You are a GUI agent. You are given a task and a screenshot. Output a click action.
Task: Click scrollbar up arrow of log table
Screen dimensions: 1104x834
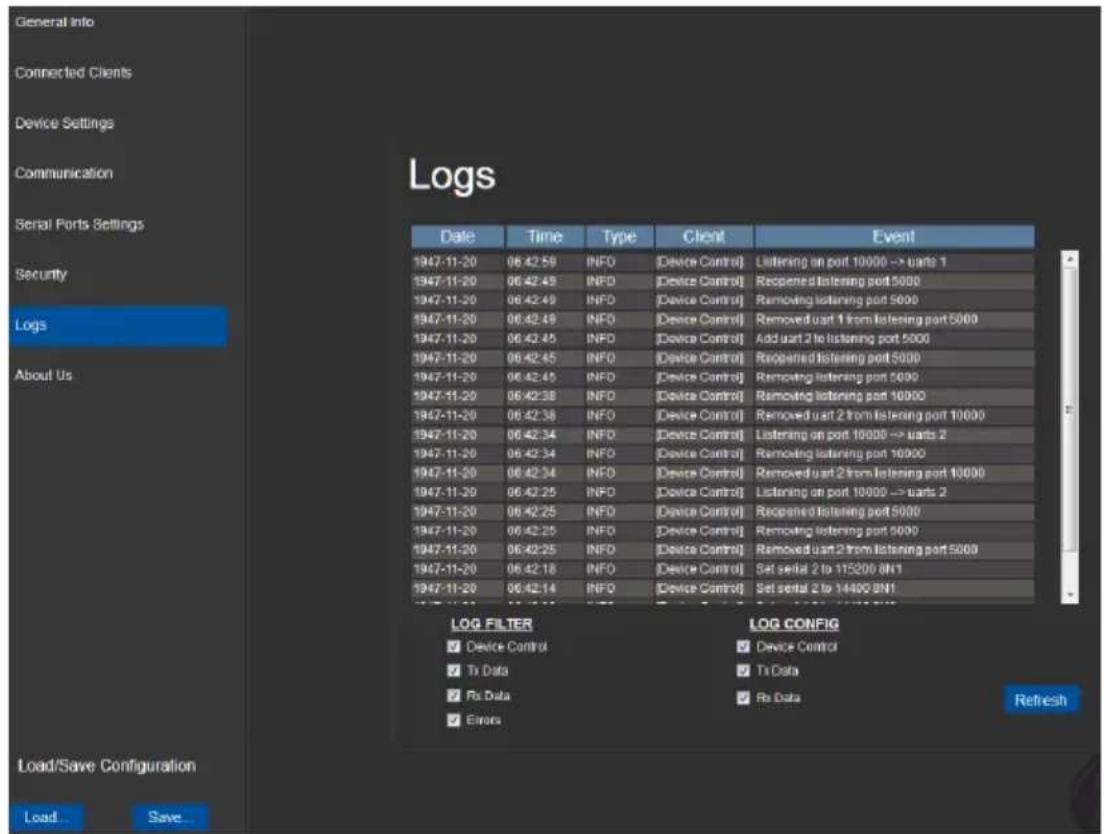[x=1070, y=259]
